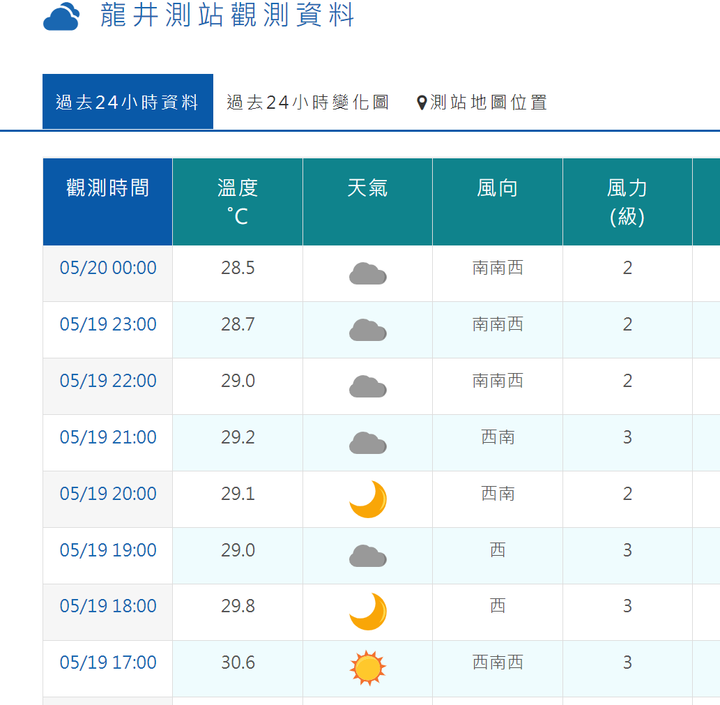Click the cloudy icon in 05/20 00:00 row
The height and width of the screenshot is (705, 720).
click(x=368, y=274)
